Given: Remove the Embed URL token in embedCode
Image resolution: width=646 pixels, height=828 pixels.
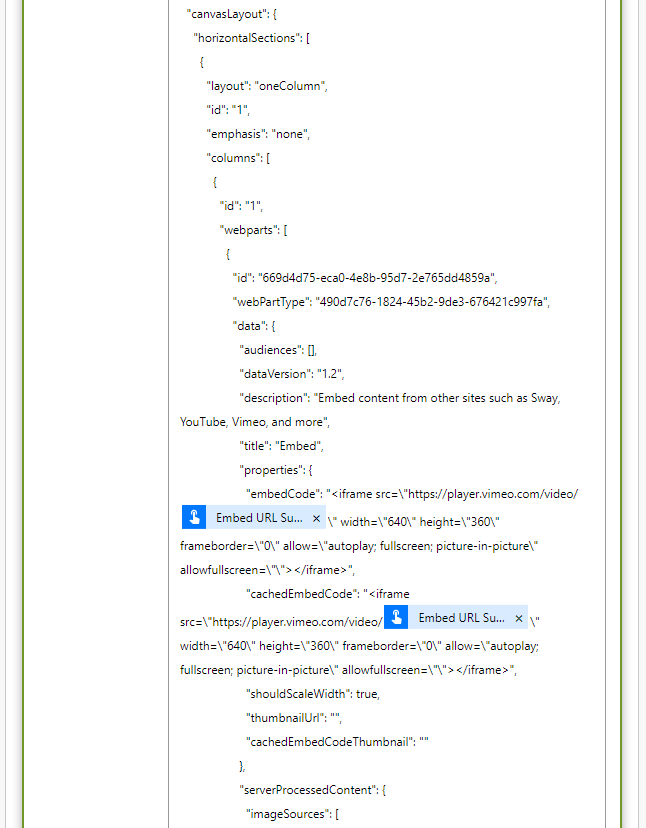Looking at the screenshot, I should pyautogui.click(x=316, y=518).
